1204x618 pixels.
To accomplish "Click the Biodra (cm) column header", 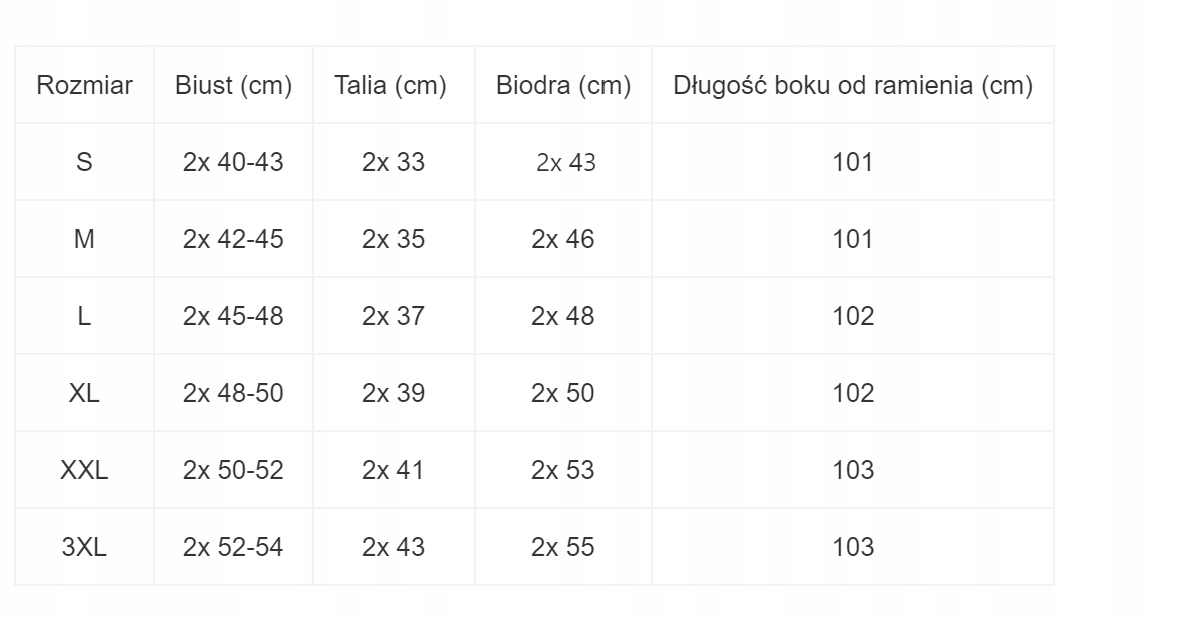I will click(563, 86).
